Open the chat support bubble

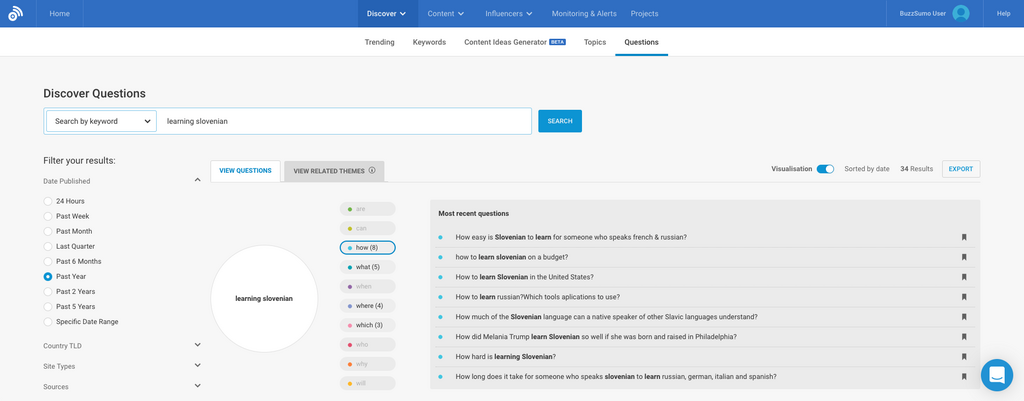coord(996,375)
